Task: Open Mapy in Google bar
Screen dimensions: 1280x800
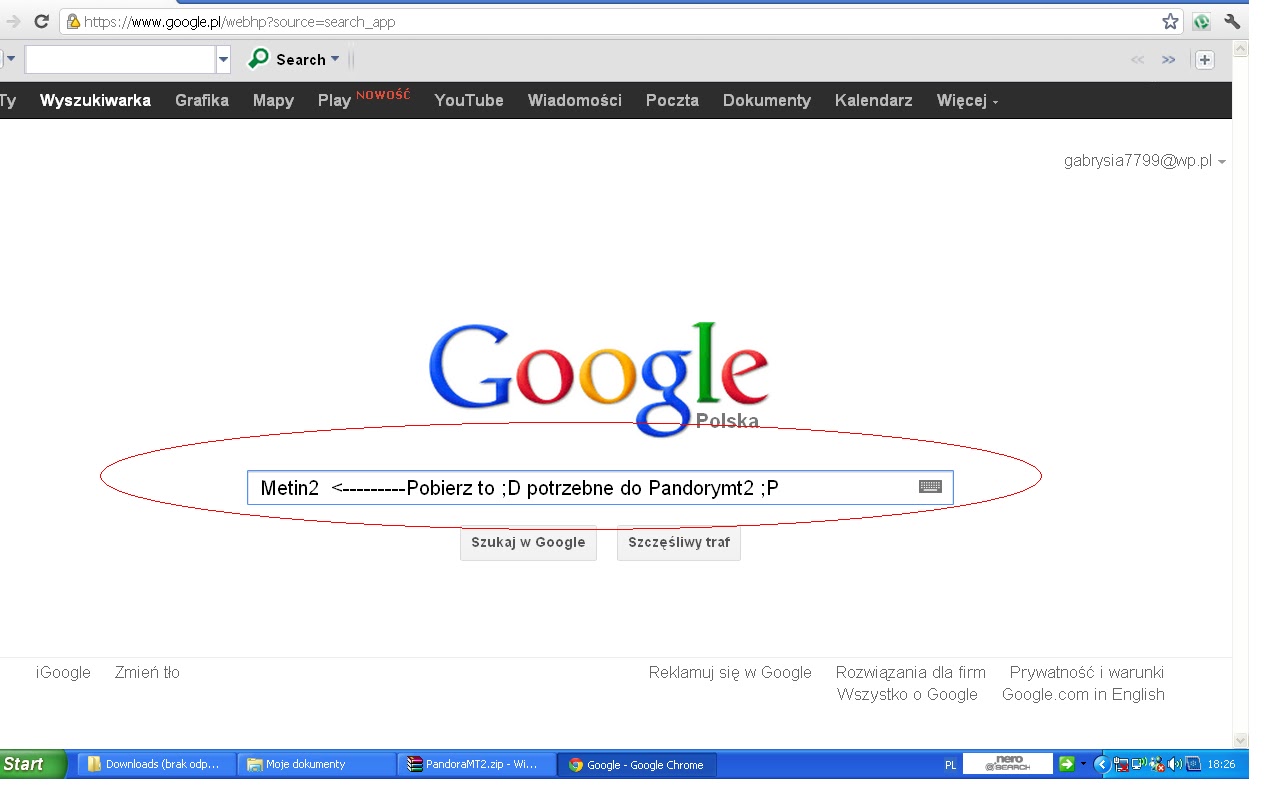Action: pos(273,100)
